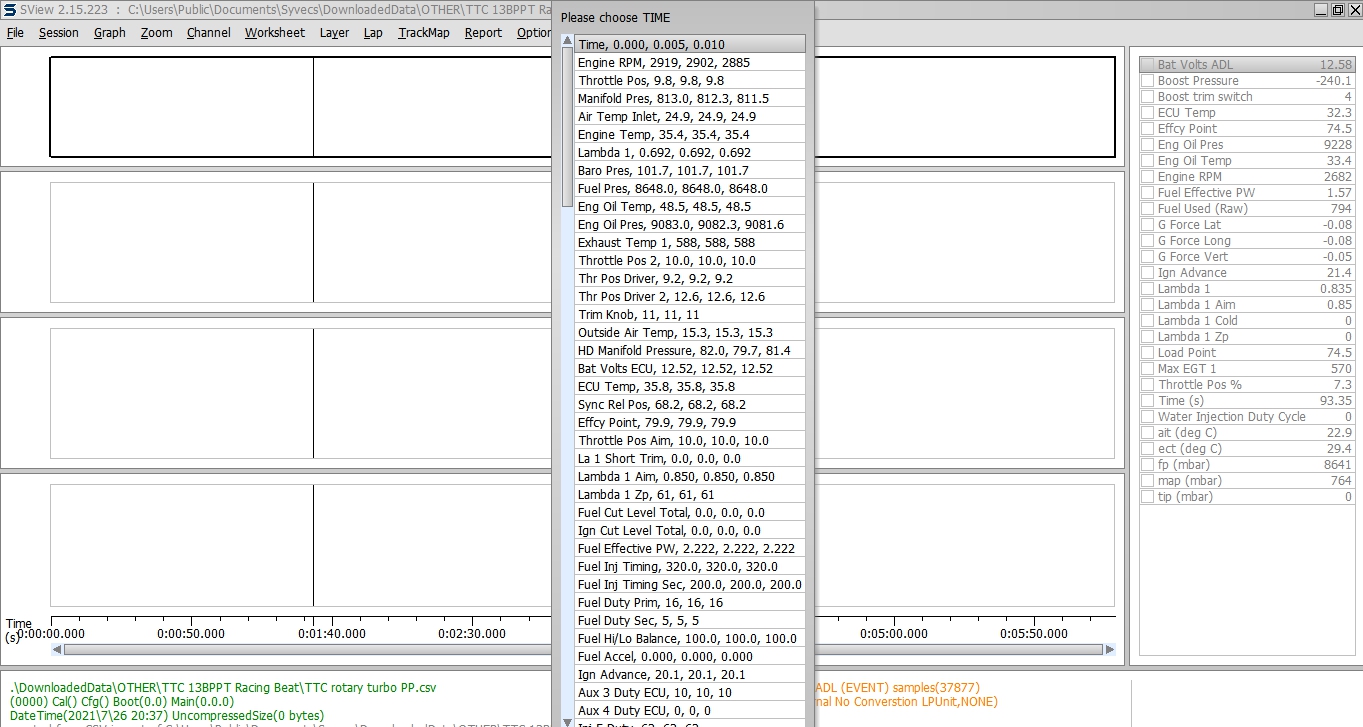Check the Water Injection Duty Cycle box
The height and width of the screenshot is (727, 1363).
[x=1147, y=417]
